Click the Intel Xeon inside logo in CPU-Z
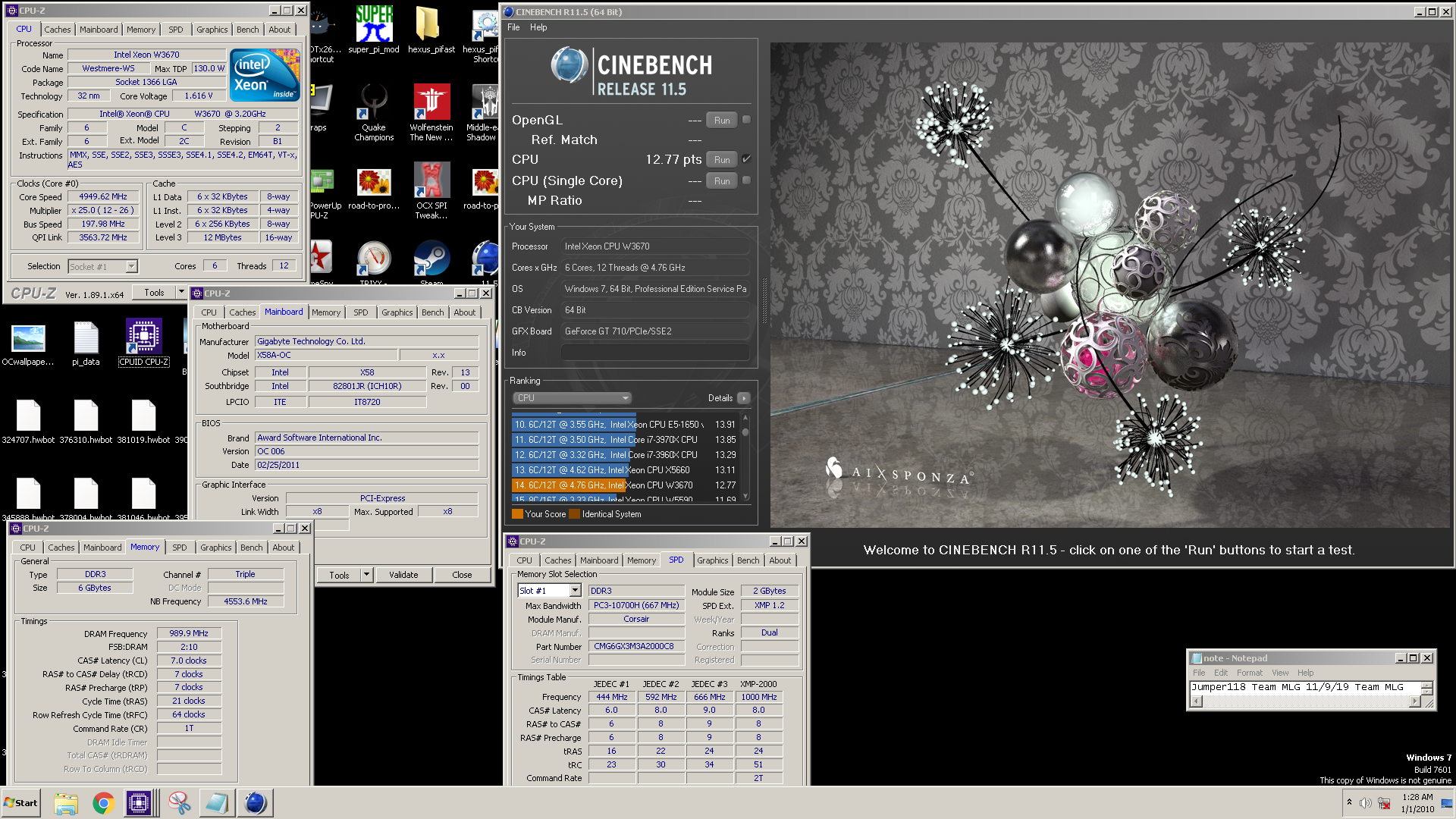The height and width of the screenshot is (819, 1456). (x=265, y=75)
